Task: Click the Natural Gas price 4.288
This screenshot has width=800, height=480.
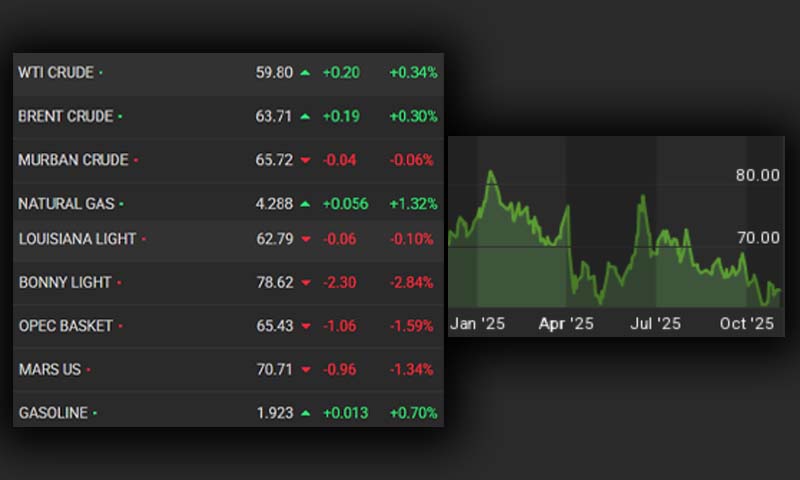Action: tap(274, 204)
